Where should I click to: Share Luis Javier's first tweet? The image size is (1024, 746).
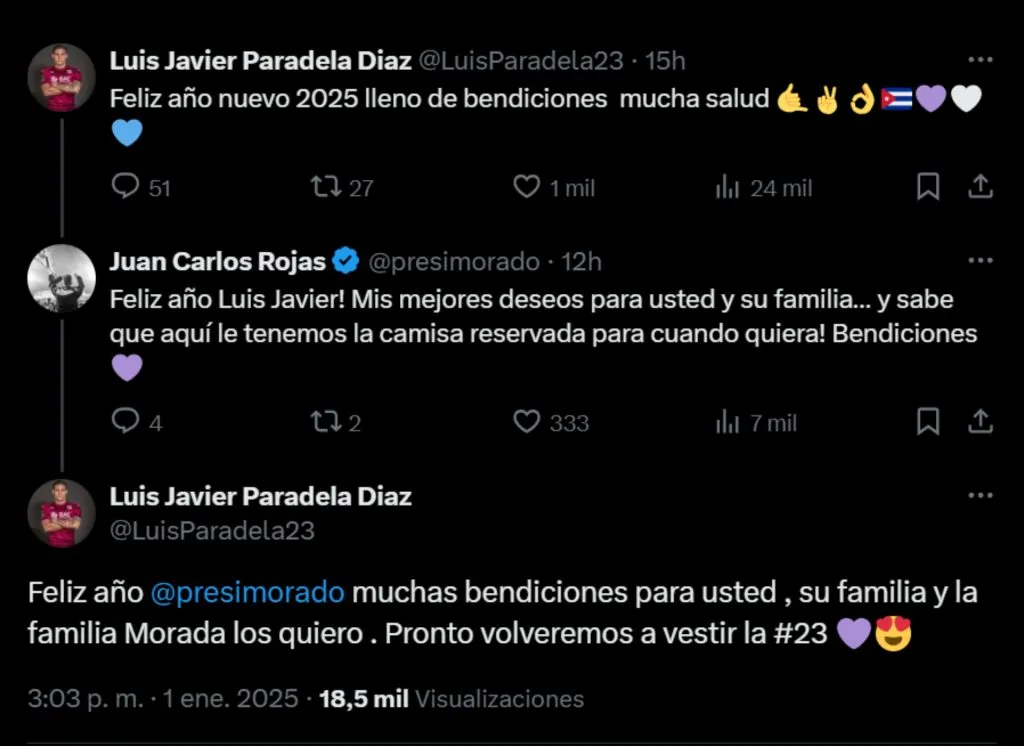(x=981, y=186)
